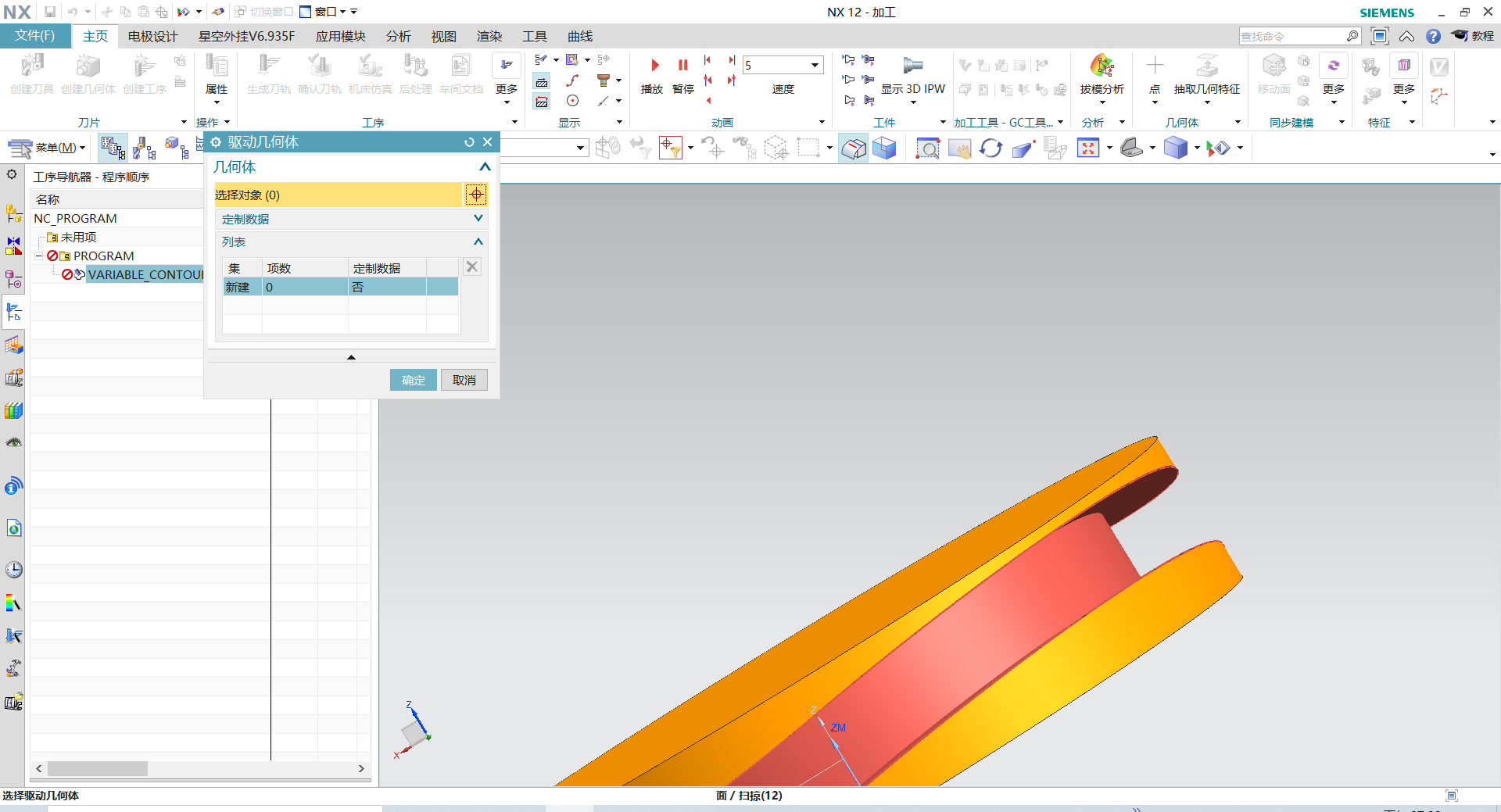Click the selection filter funnel icon
The image size is (1501, 812).
tap(671, 148)
